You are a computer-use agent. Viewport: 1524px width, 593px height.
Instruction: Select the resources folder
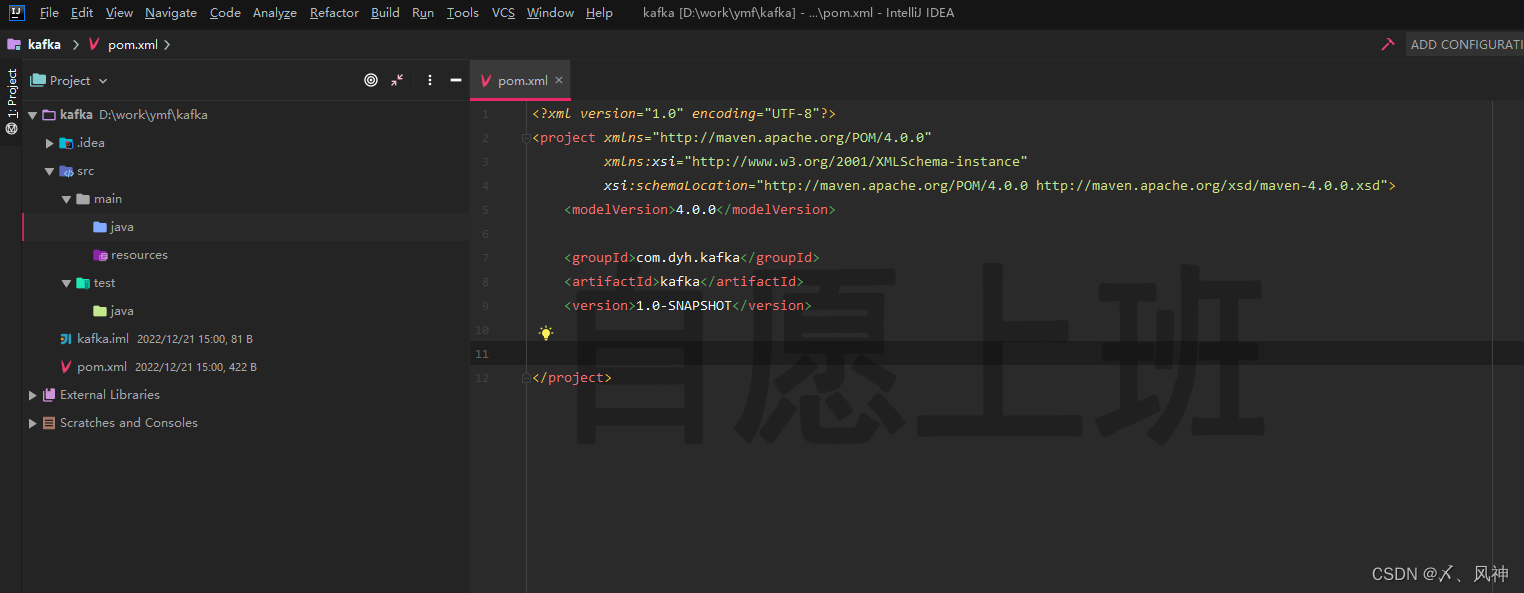point(246,255)
